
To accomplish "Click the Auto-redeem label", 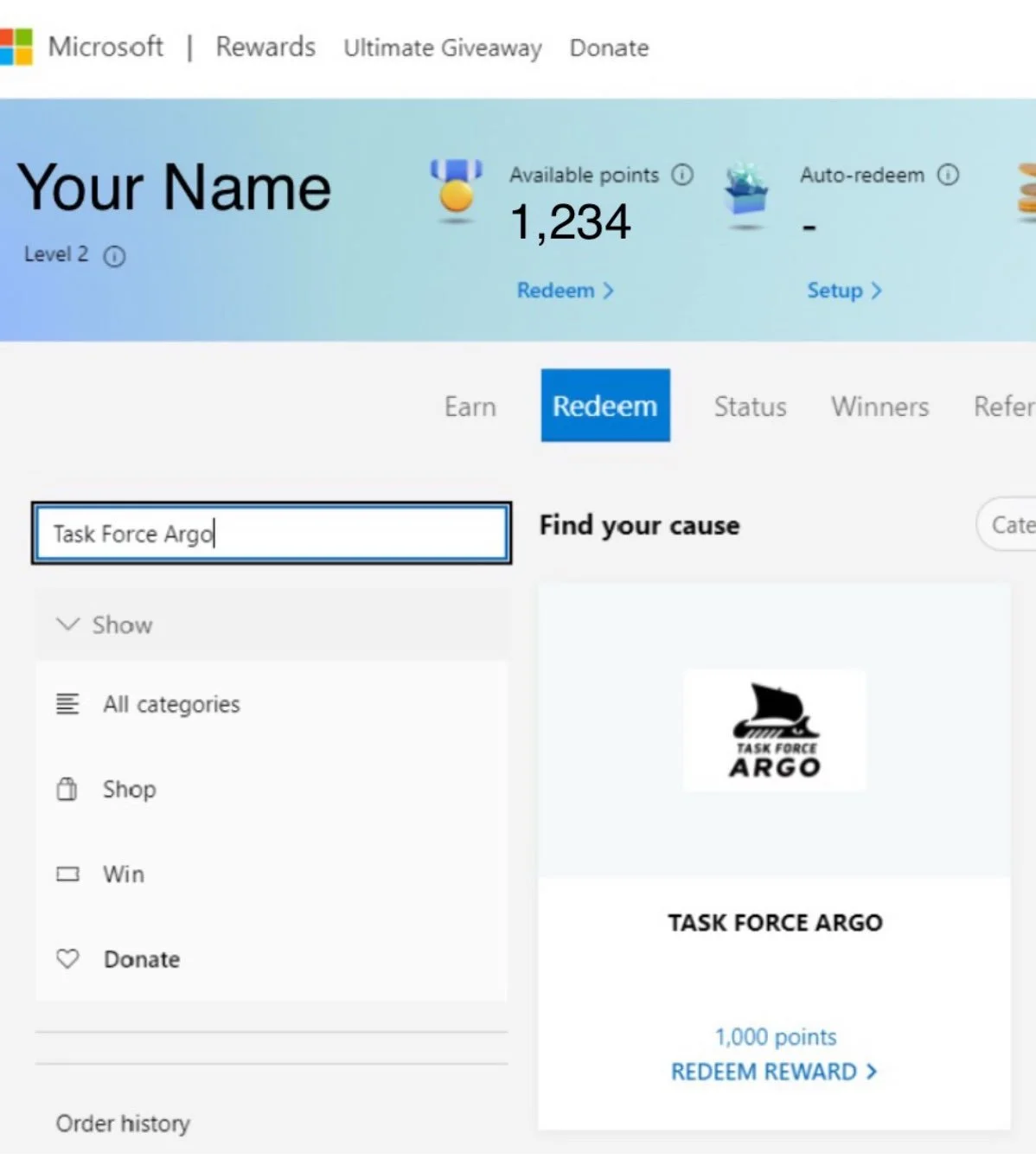I will [x=862, y=175].
